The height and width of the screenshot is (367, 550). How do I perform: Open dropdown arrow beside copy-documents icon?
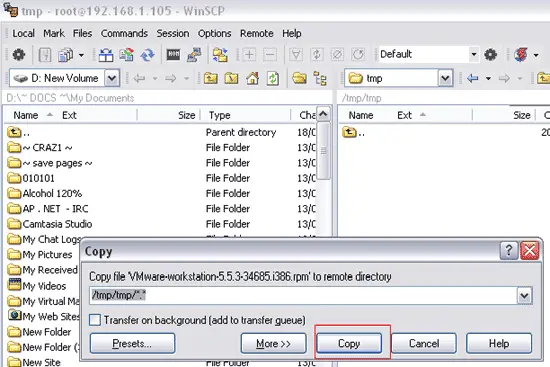pos(81,55)
